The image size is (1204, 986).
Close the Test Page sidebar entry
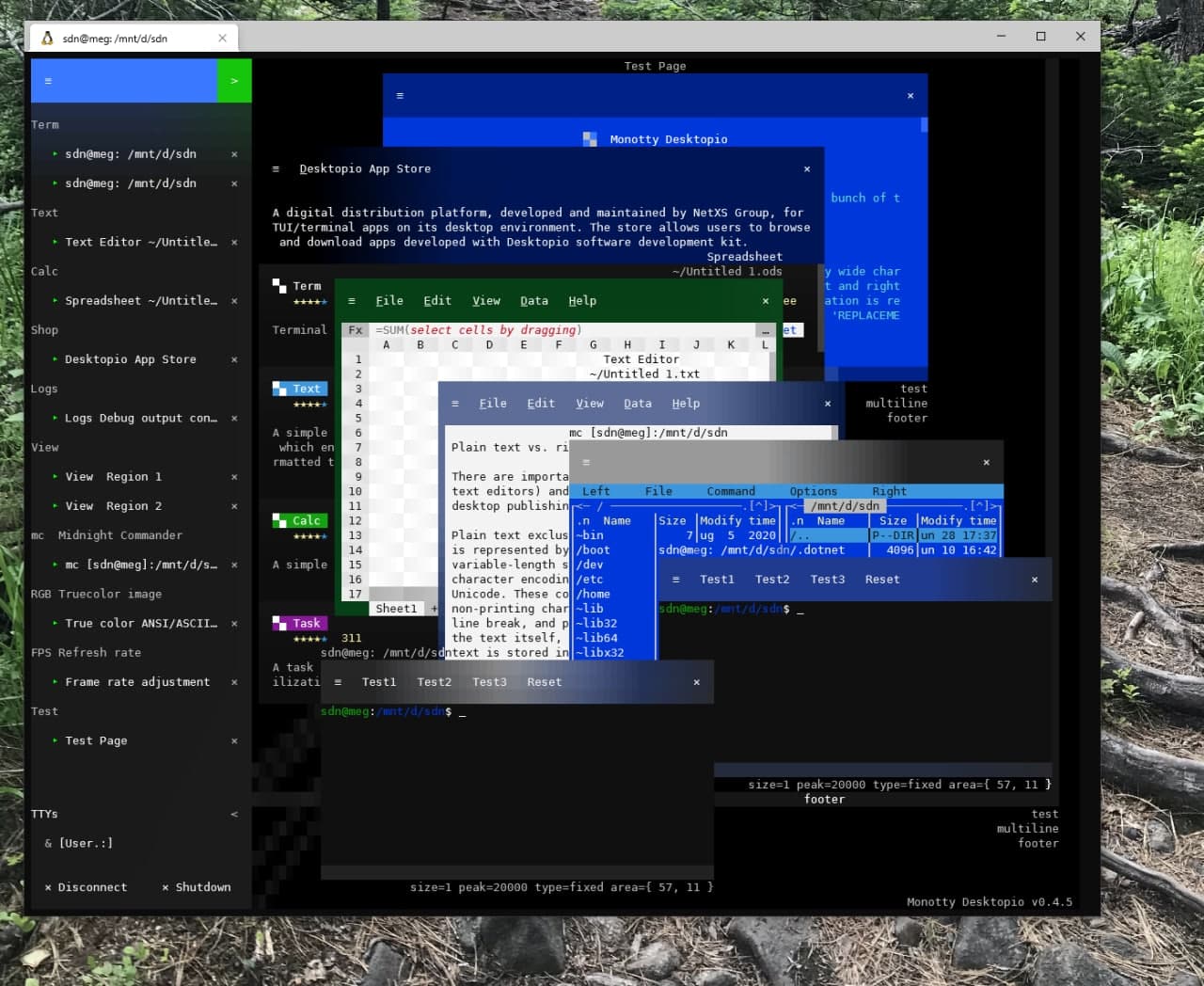coord(234,741)
